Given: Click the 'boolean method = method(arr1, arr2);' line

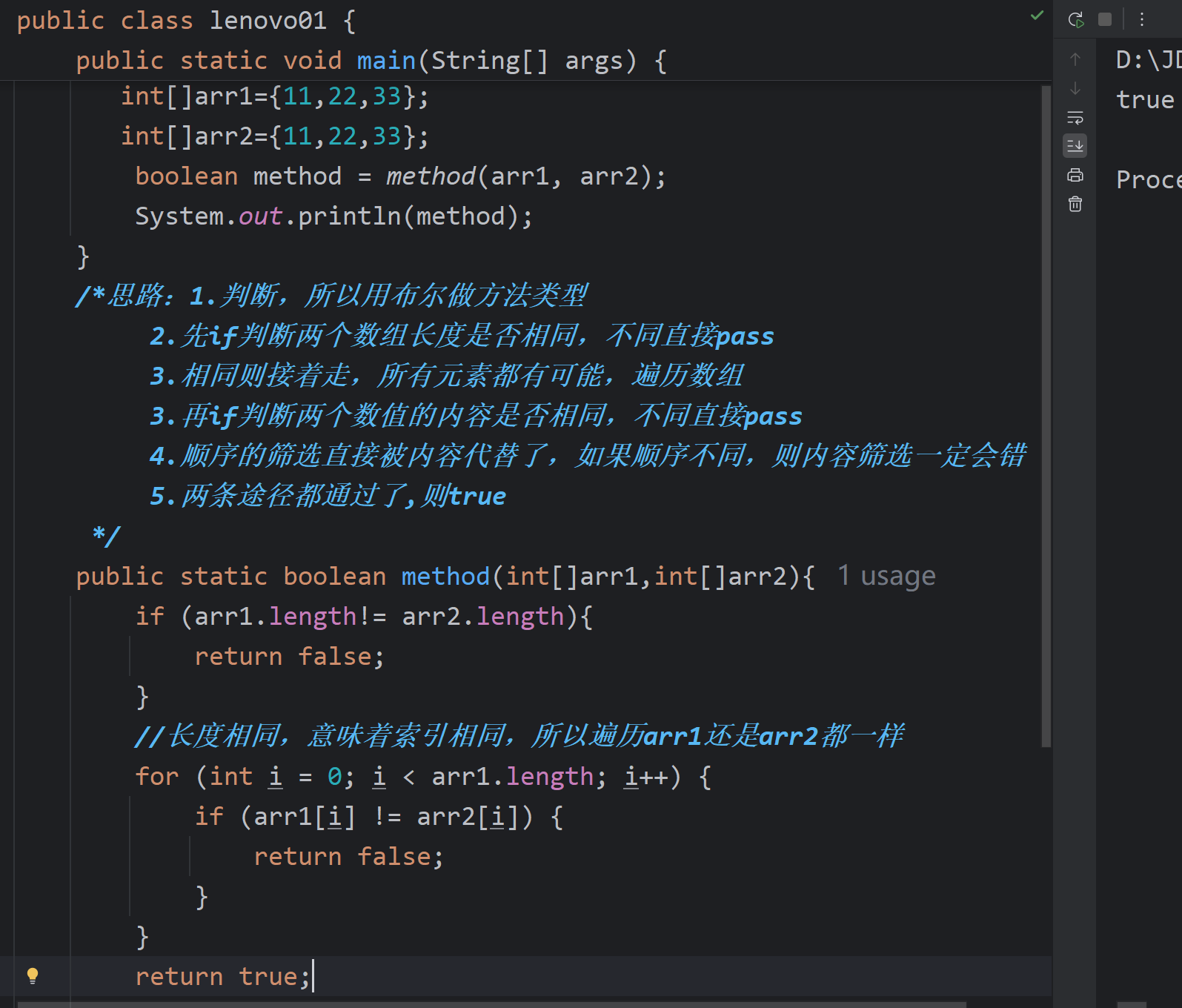Looking at the screenshot, I should 400,176.
